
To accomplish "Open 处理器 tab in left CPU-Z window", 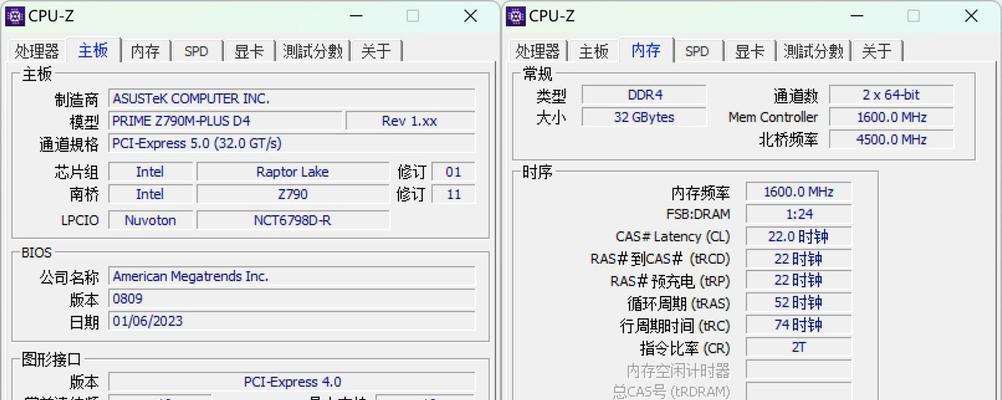I will (37, 51).
